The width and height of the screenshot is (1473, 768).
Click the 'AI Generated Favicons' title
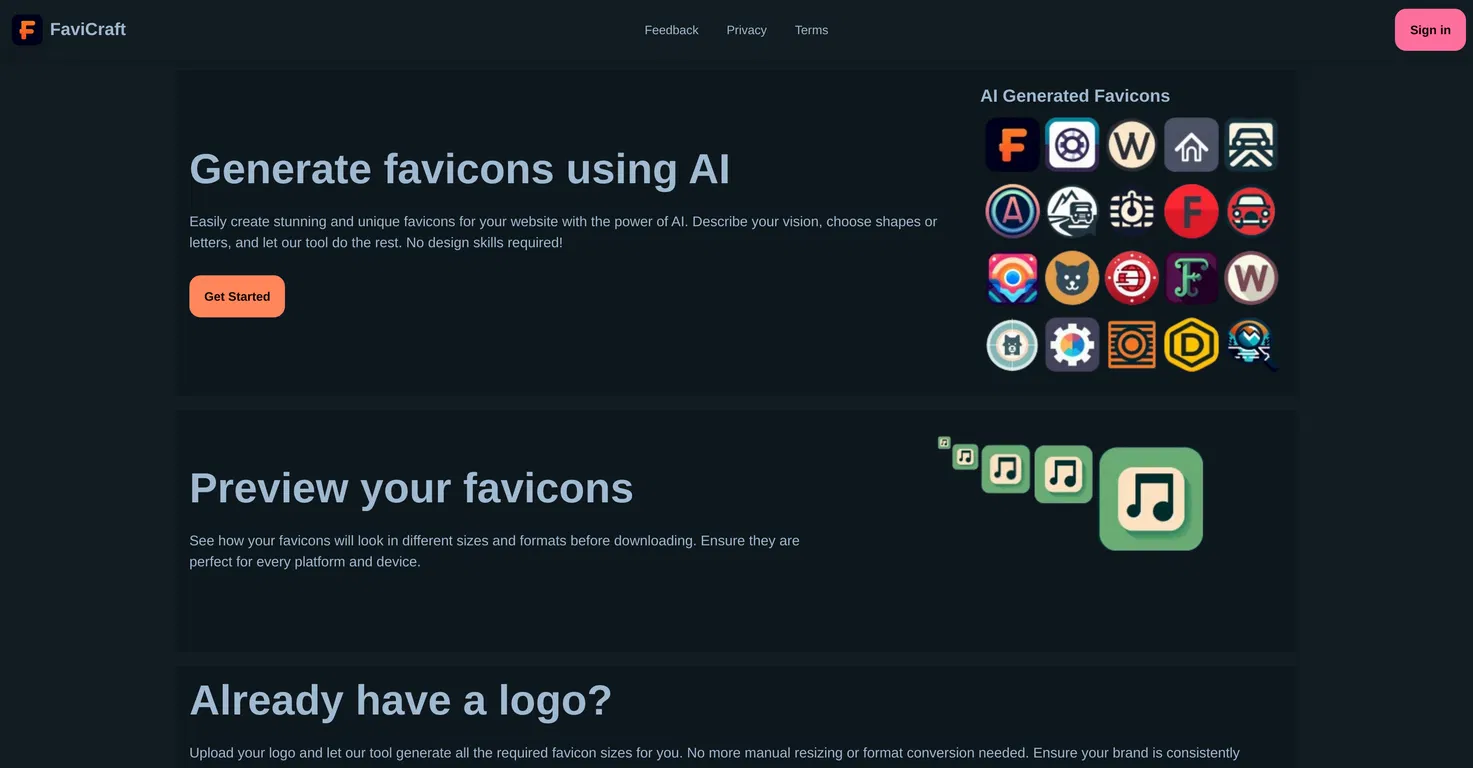coord(1075,96)
